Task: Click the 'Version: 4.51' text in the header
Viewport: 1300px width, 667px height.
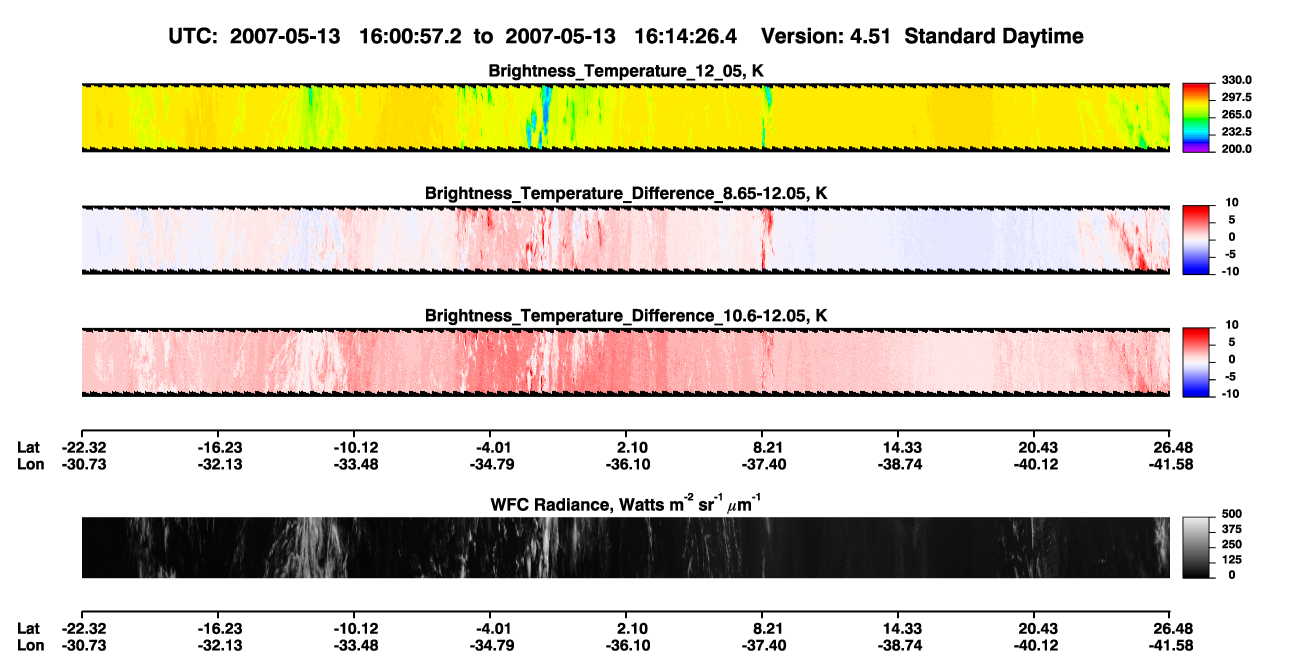Action: [x=829, y=36]
